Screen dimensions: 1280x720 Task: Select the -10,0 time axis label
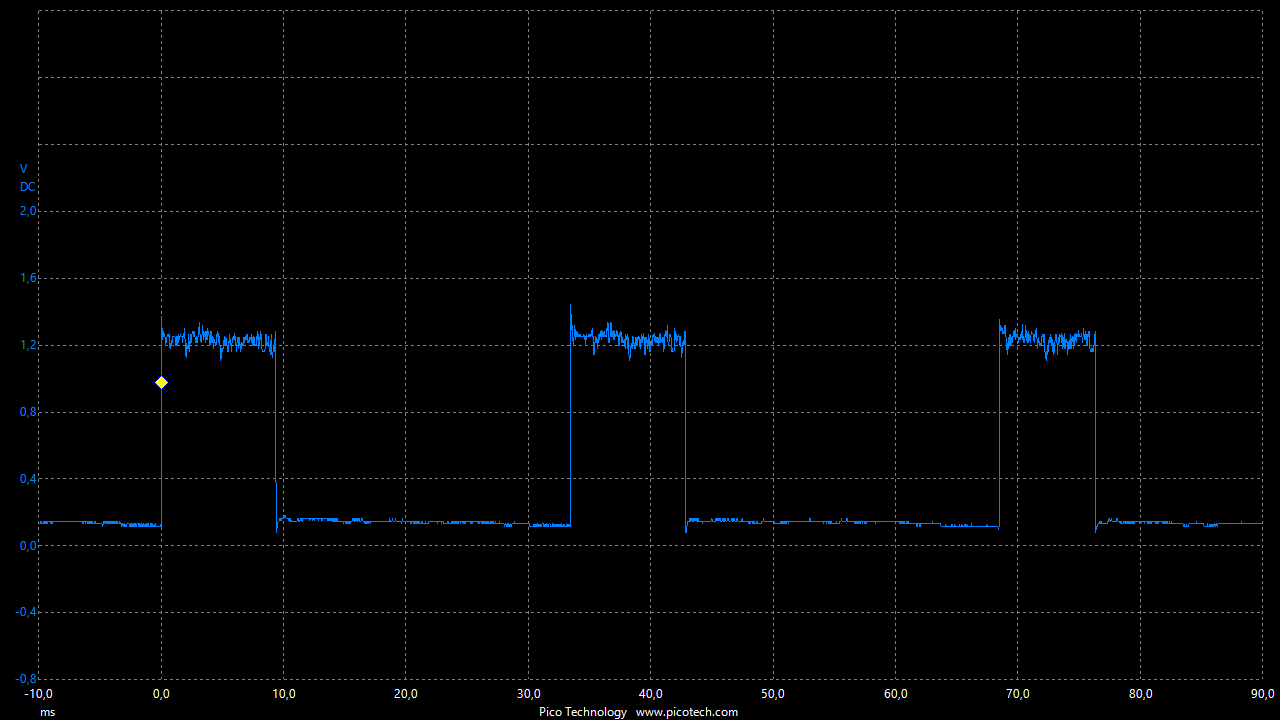[x=39, y=694]
